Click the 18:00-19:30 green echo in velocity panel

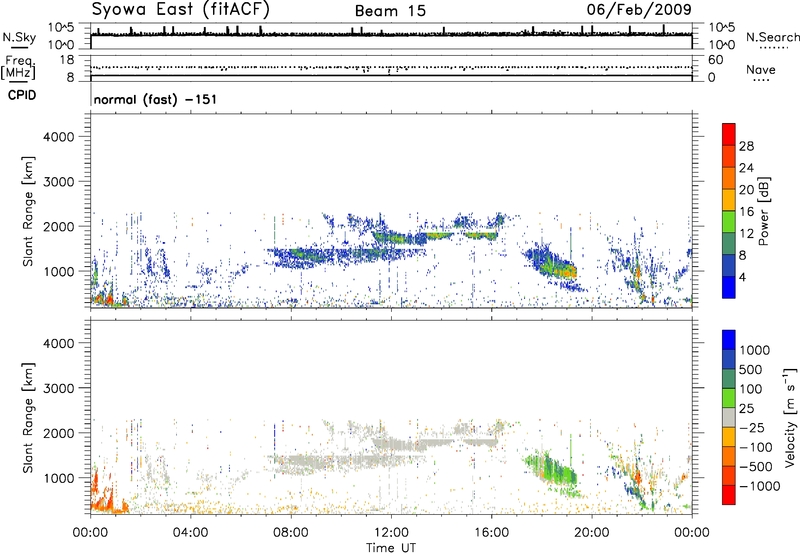tap(551, 472)
